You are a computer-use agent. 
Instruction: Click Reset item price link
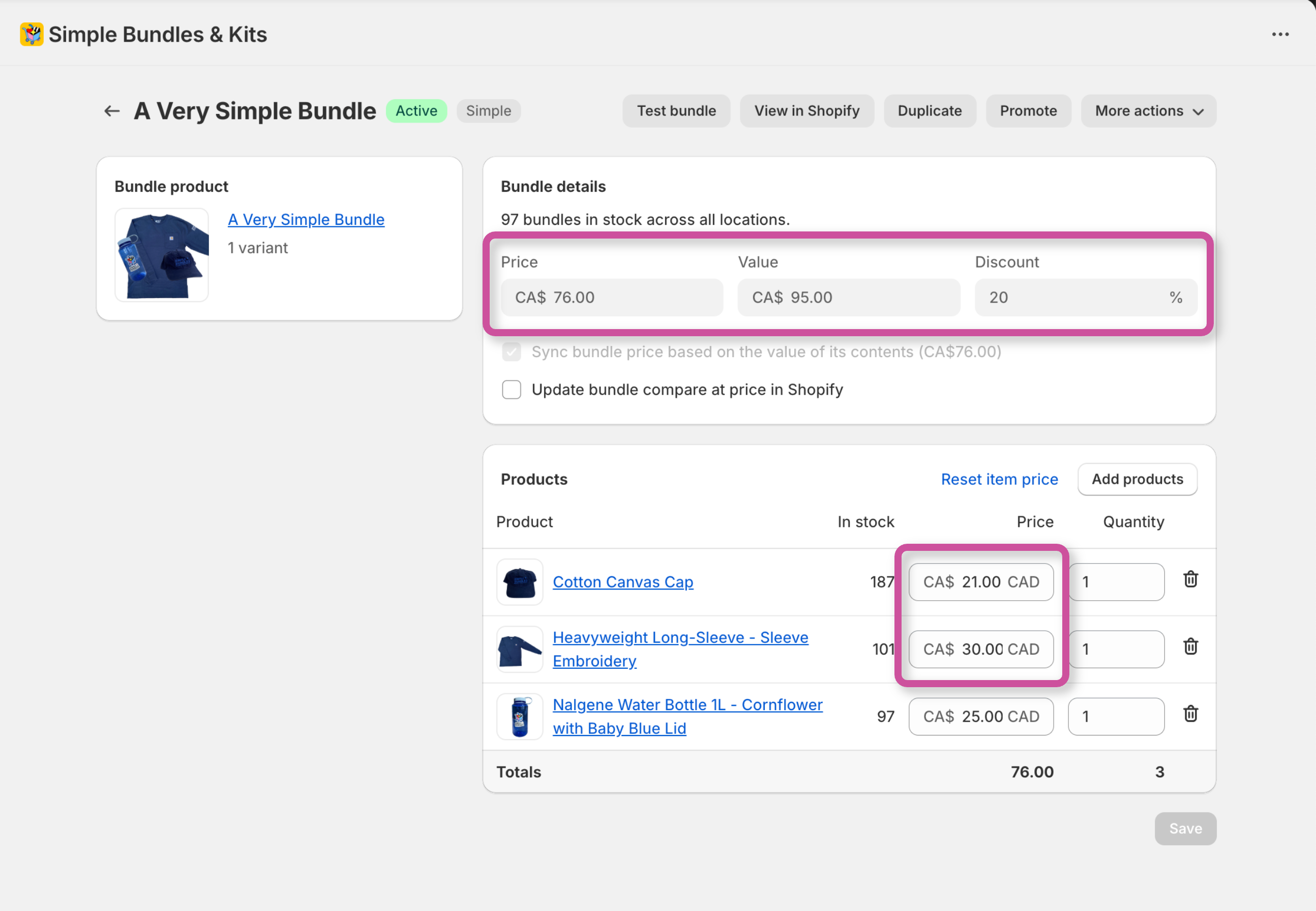point(999,479)
